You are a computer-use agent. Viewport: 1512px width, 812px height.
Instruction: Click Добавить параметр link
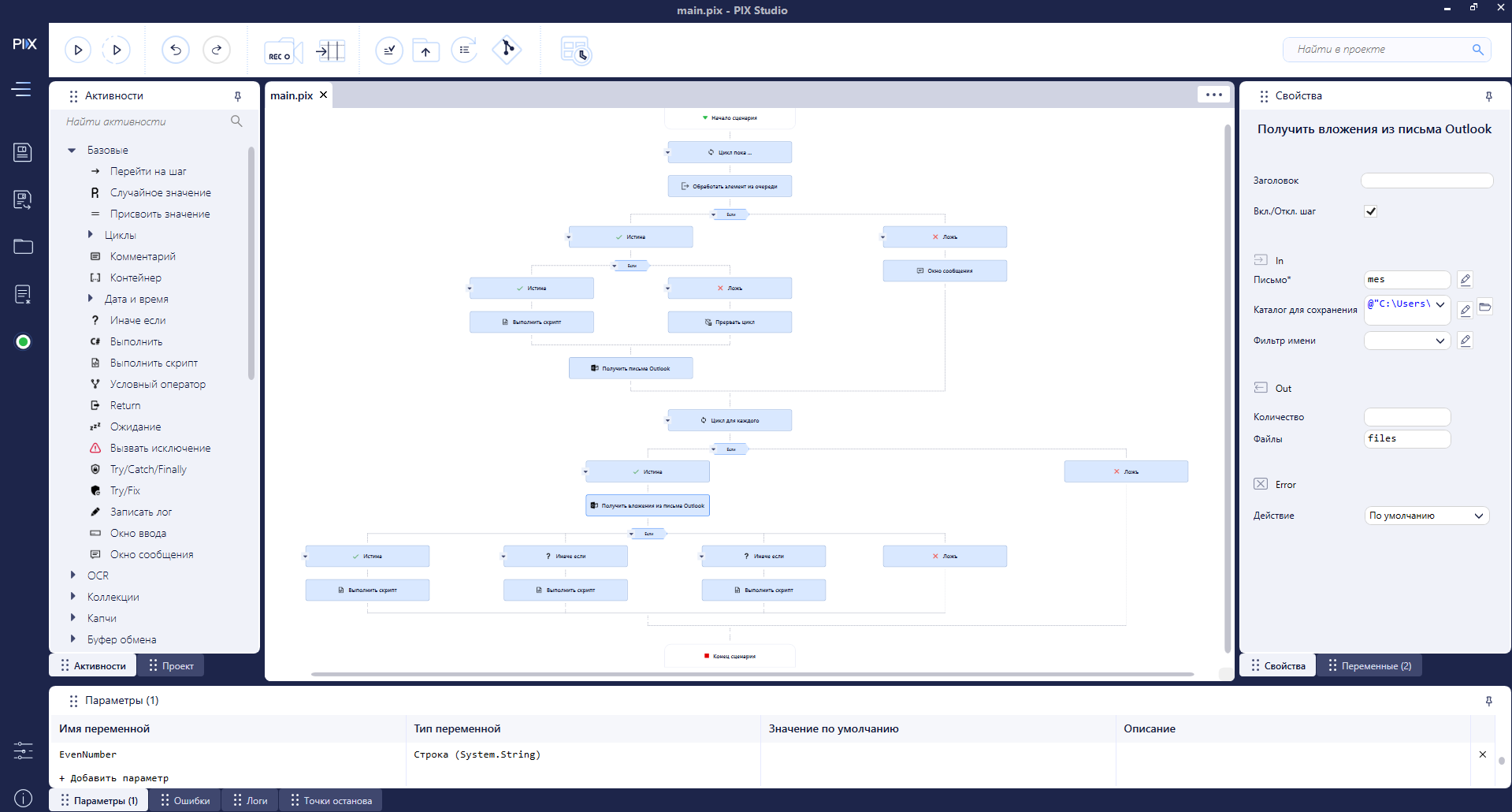click(114, 778)
